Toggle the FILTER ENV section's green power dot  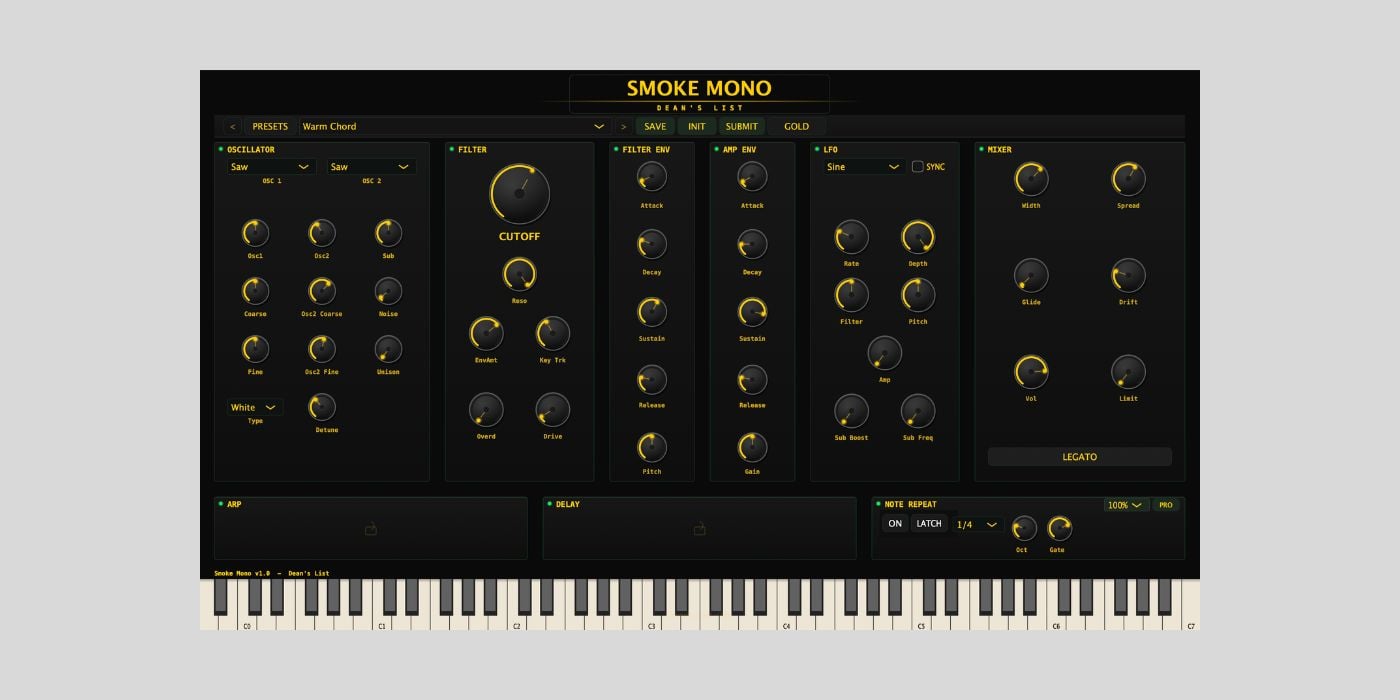tap(616, 149)
